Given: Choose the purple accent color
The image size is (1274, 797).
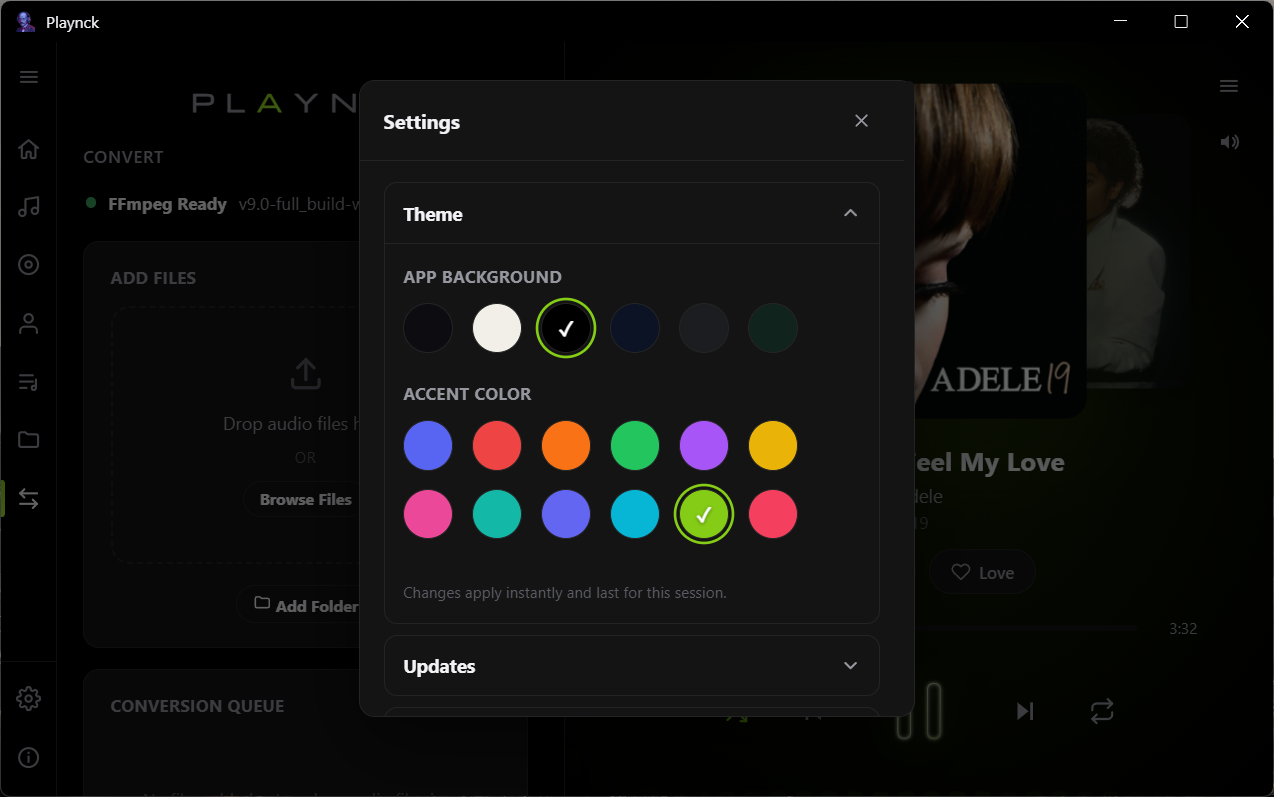Looking at the screenshot, I should click(704, 445).
